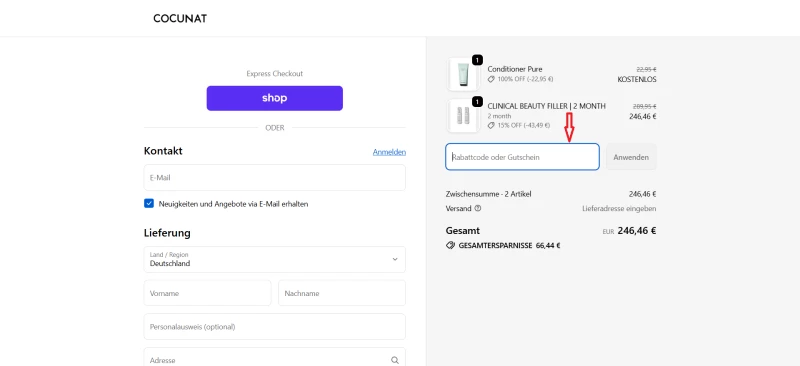Click the tag icon next to 15% OFF

pos(491,125)
